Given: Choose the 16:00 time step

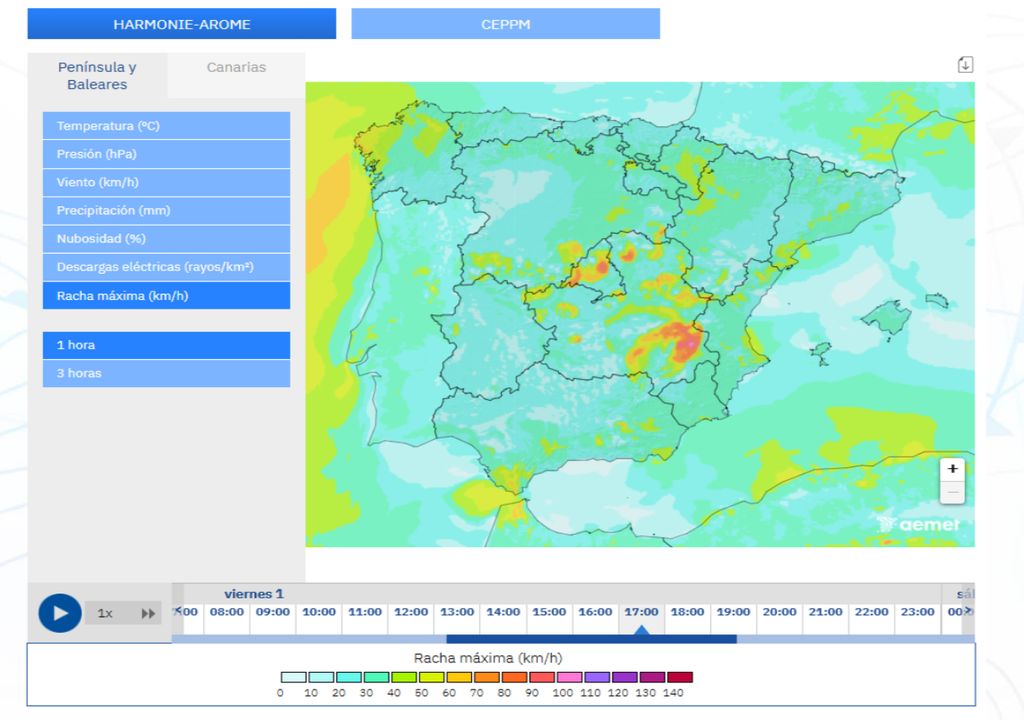Looking at the screenshot, I should point(595,612).
